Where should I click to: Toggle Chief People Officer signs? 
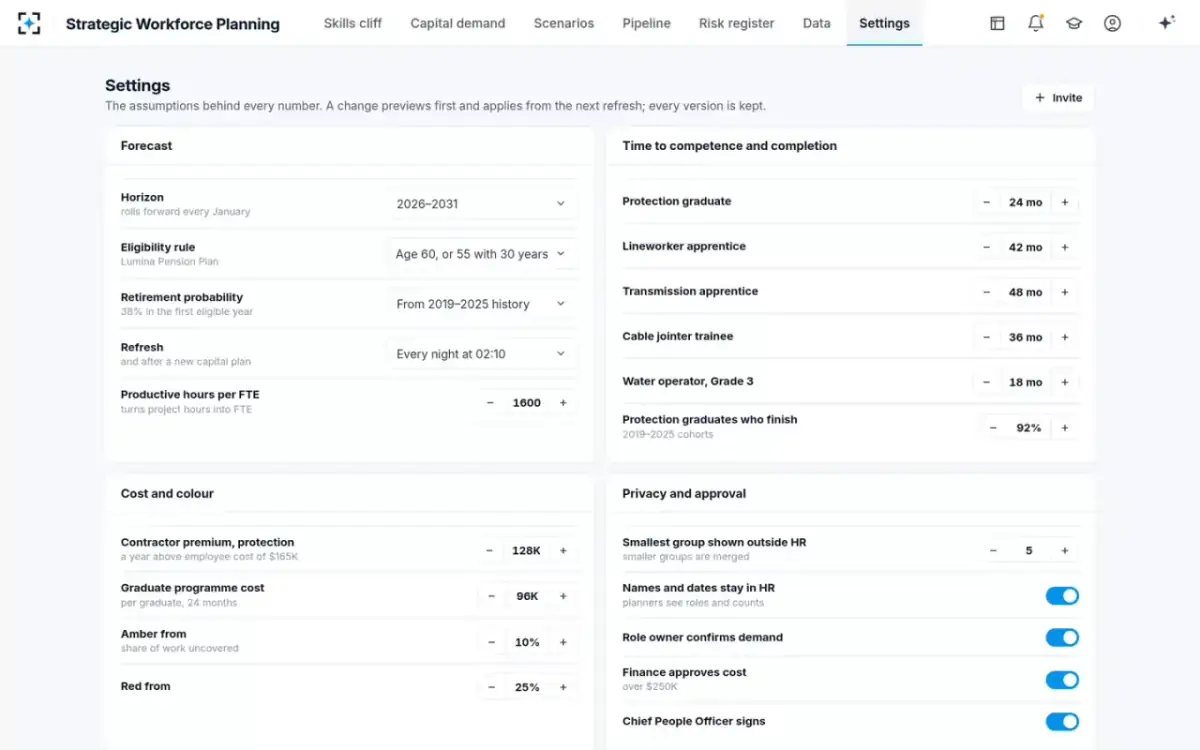pos(1062,722)
